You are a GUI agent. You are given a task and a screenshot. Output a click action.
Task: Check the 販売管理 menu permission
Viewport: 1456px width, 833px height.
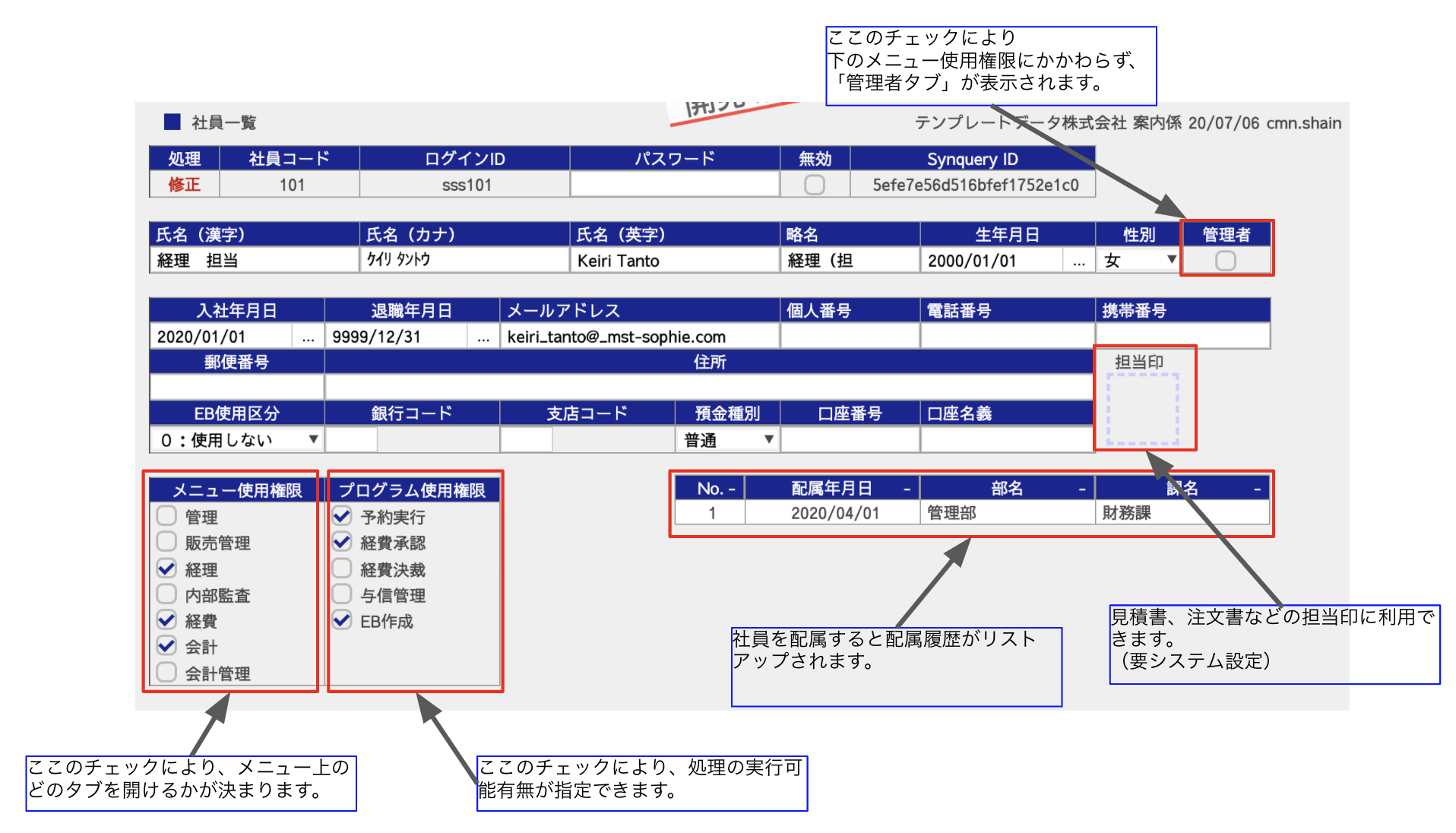[166, 542]
